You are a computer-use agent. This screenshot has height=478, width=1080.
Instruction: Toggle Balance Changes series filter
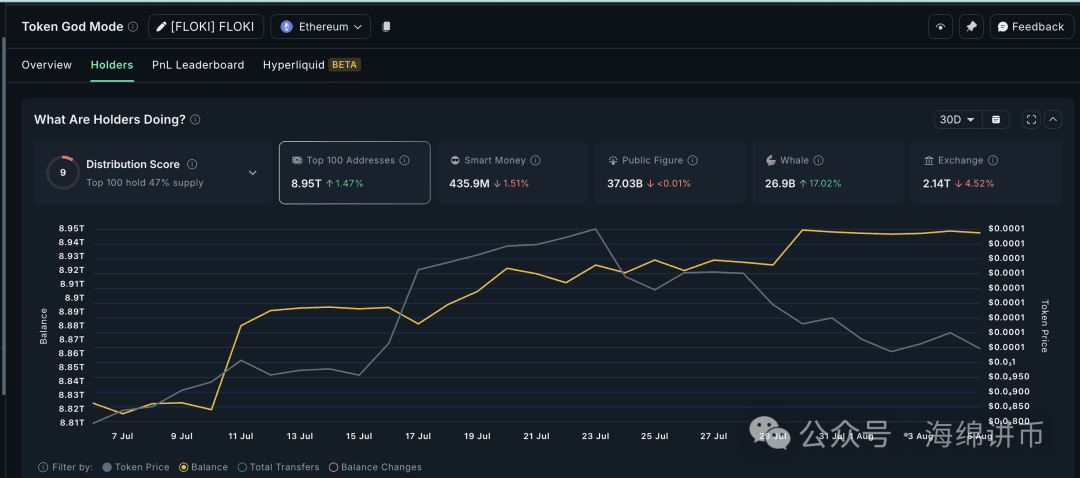coord(375,467)
